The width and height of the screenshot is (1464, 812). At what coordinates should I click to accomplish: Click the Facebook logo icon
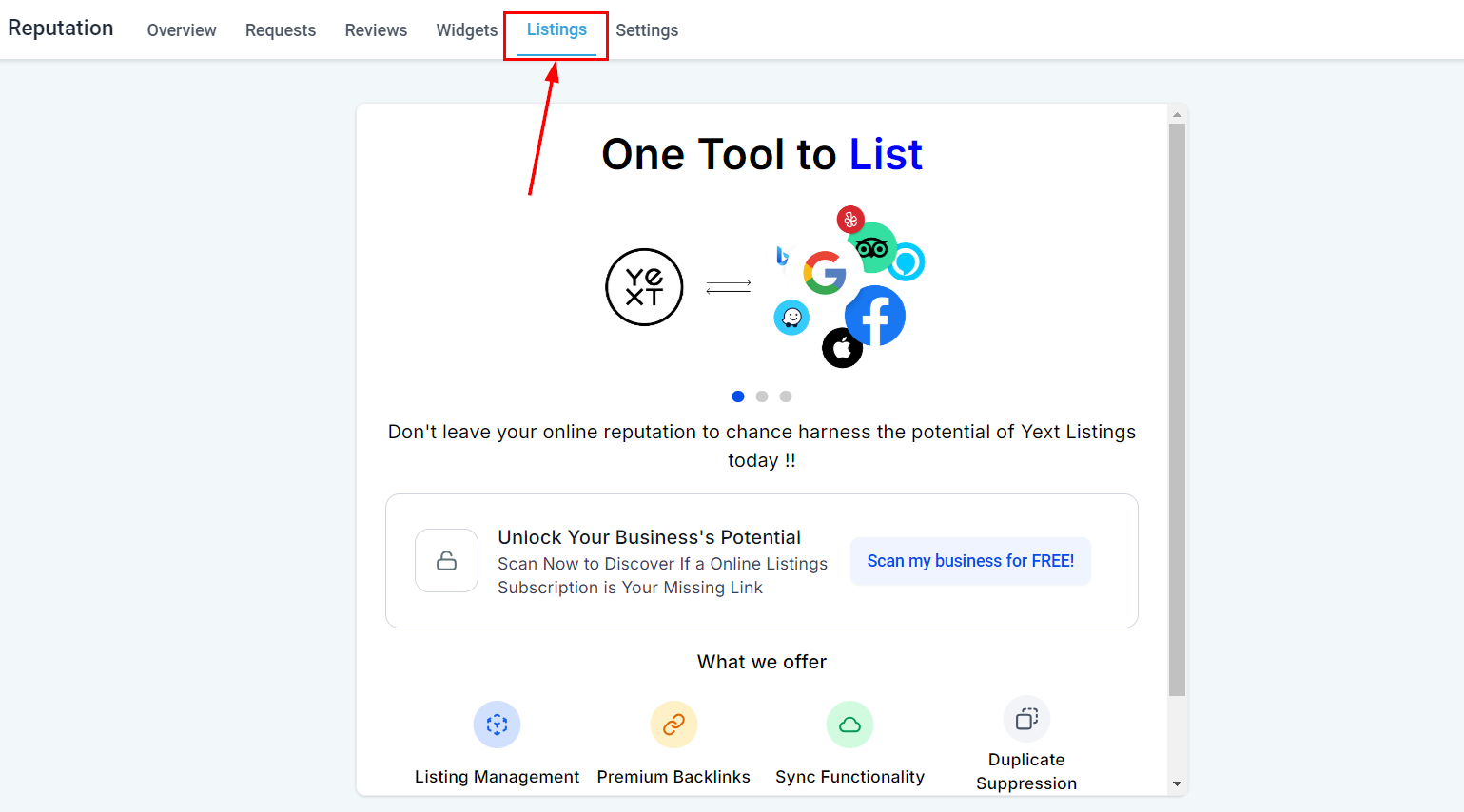pos(875,316)
